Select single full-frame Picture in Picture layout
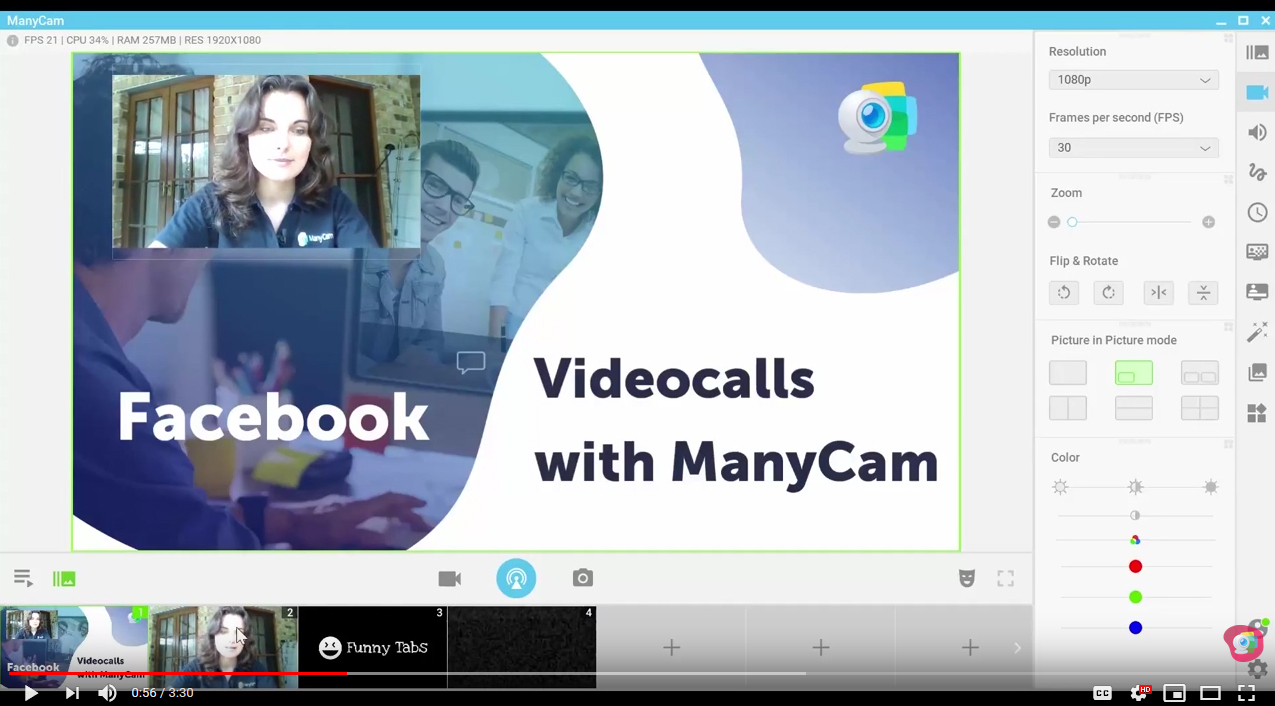Image resolution: width=1275 pixels, height=706 pixels. click(1068, 373)
